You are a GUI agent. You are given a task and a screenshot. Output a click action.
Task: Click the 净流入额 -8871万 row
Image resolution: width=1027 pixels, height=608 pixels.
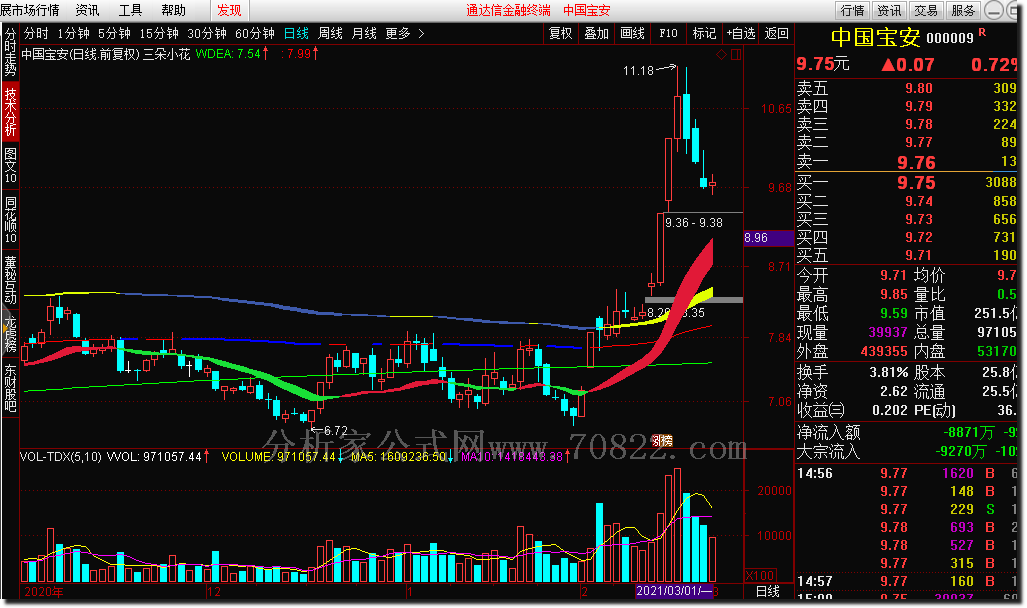pyautogui.click(x=906, y=433)
